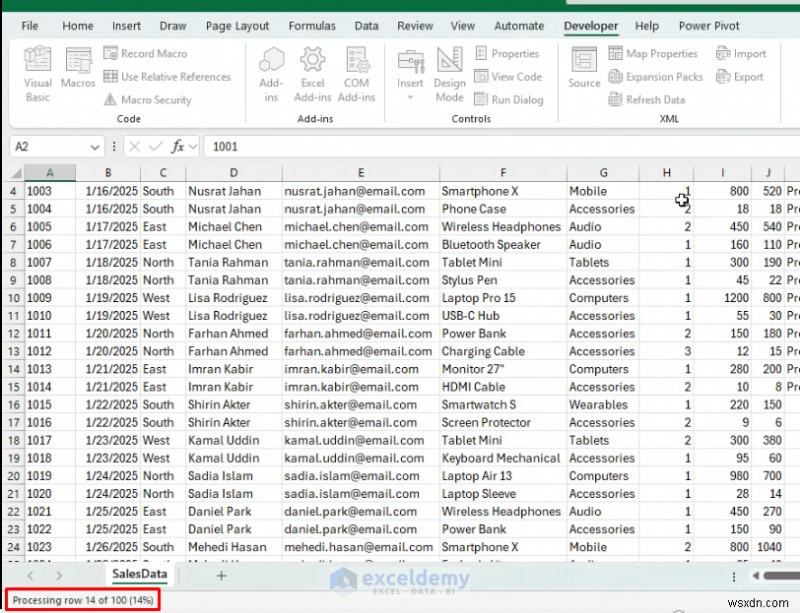Image resolution: width=800 pixels, height=613 pixels.
Task: Open the XML Source pane
Action: [584, 68]
